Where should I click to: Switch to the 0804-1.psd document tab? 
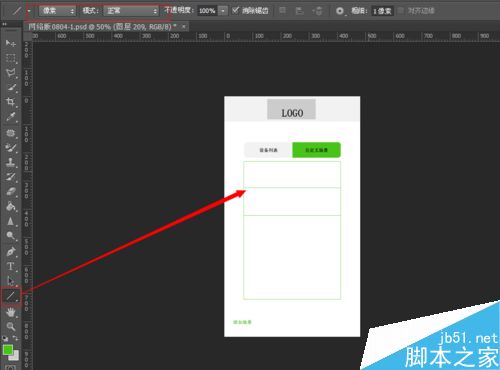(102, 27)
